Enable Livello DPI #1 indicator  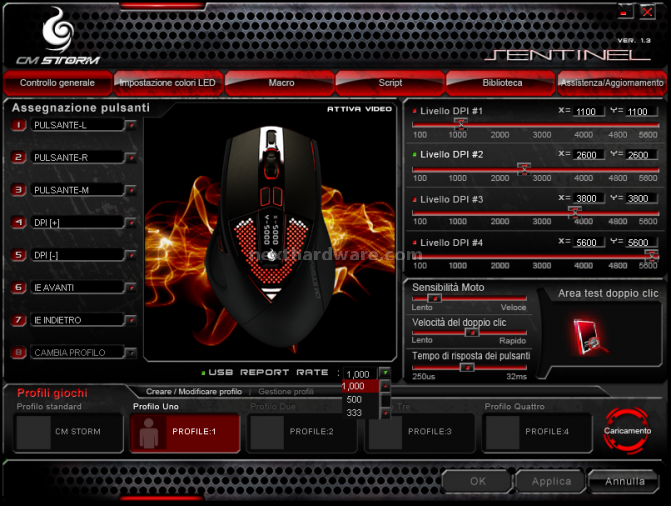(414, 111)
